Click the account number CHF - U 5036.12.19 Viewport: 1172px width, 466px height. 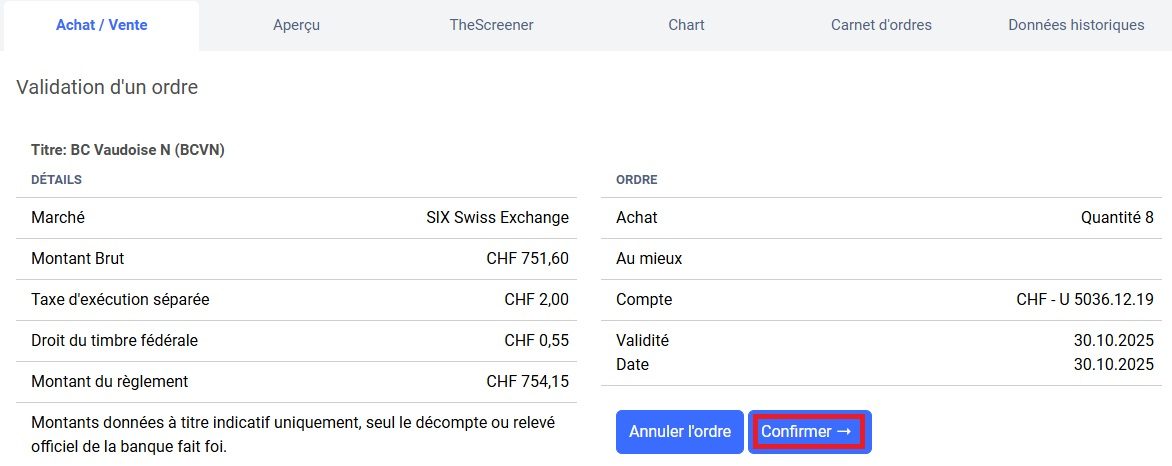click(x=1085, y=300)
